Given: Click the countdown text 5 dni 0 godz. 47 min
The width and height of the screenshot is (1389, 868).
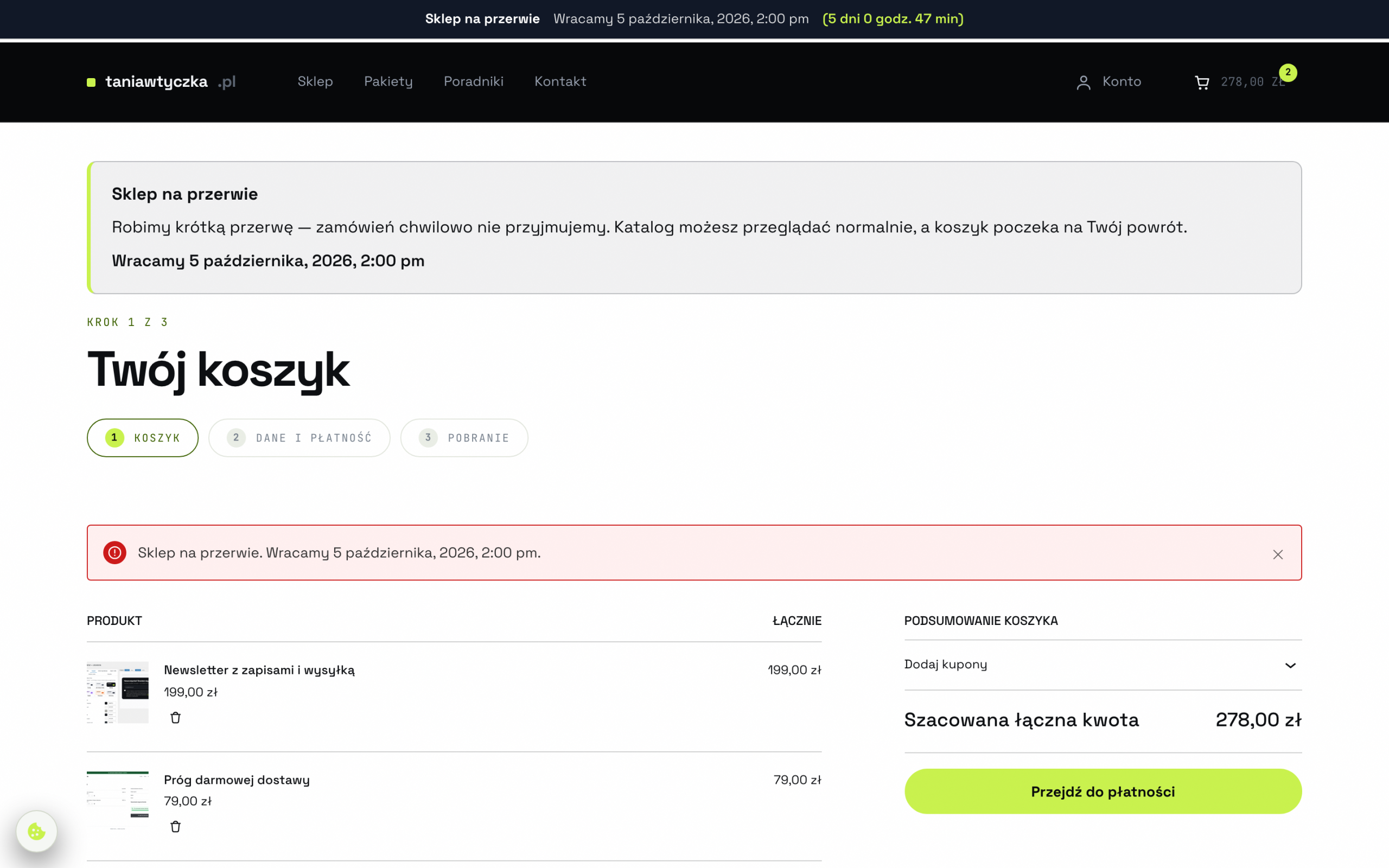Looking at the screenshot, I should coord(893,19).
